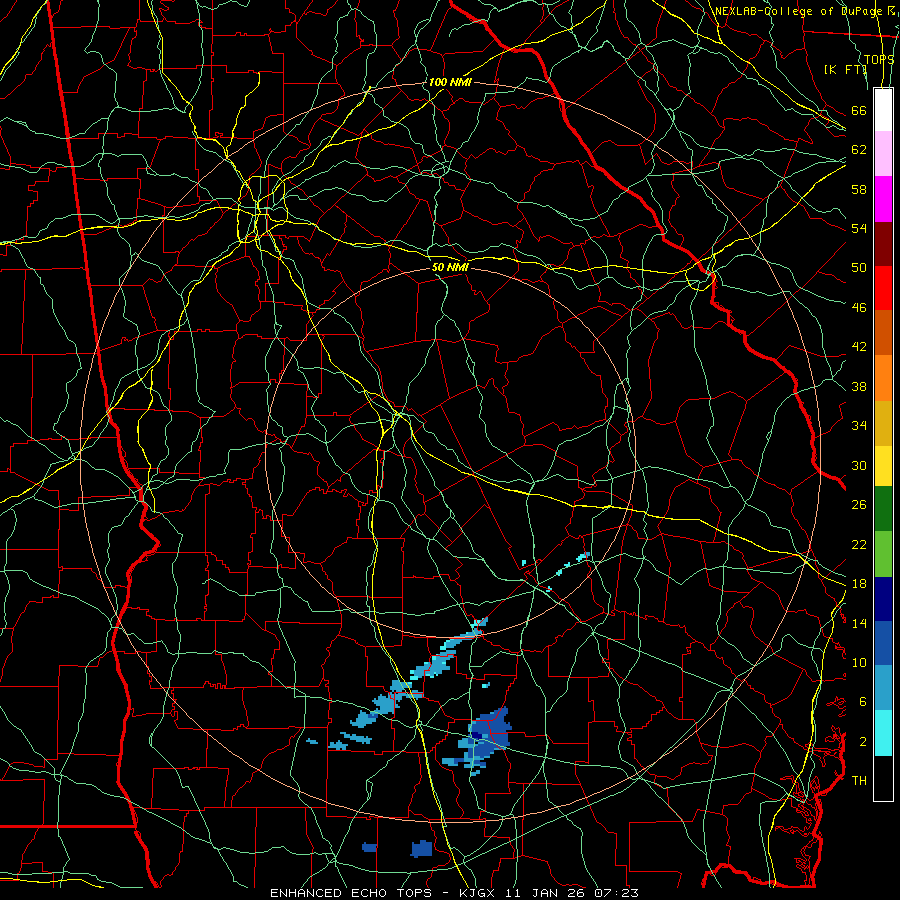Screen dimensions: 900x900
Task: Click the legend value '10'
Action: point(859,662)
